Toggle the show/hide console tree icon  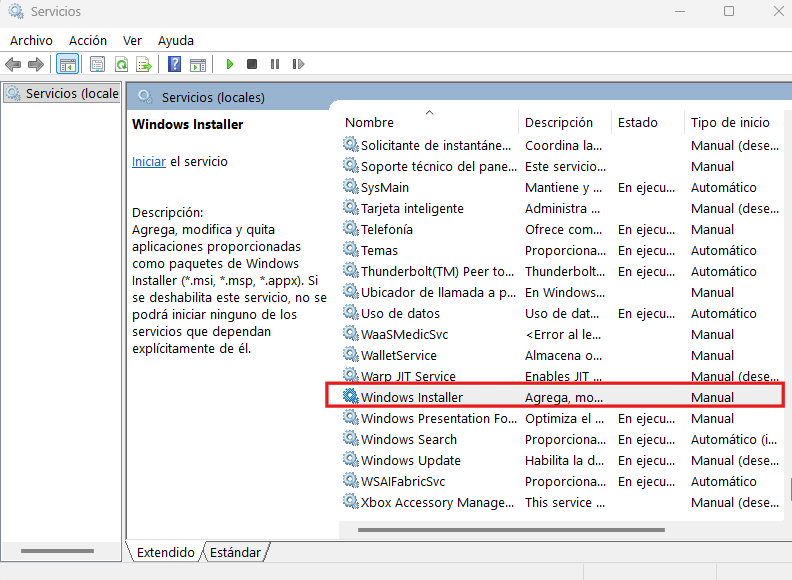point(67,64)
